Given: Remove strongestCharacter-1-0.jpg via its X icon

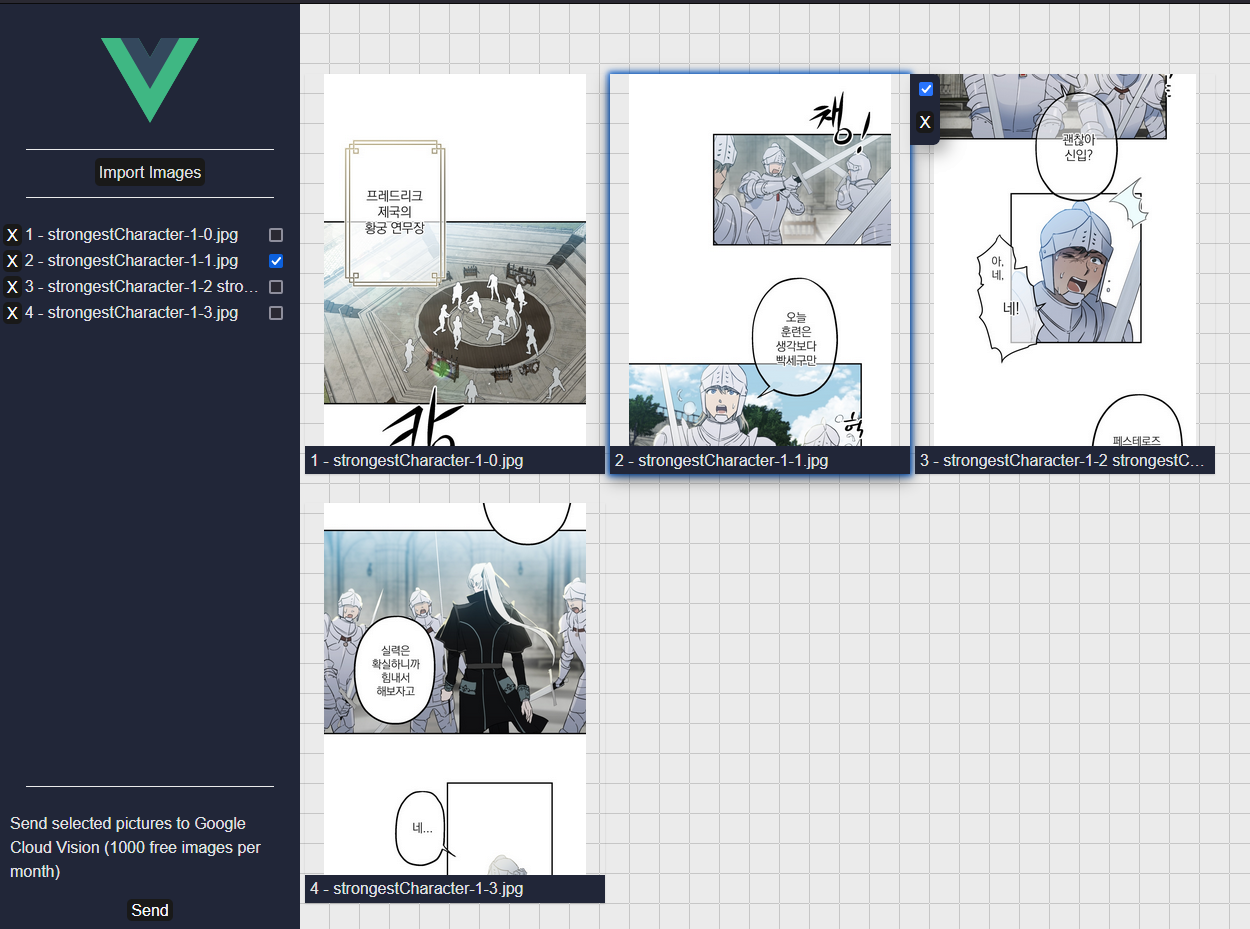Looking at the screenshot, I should 12,235.
